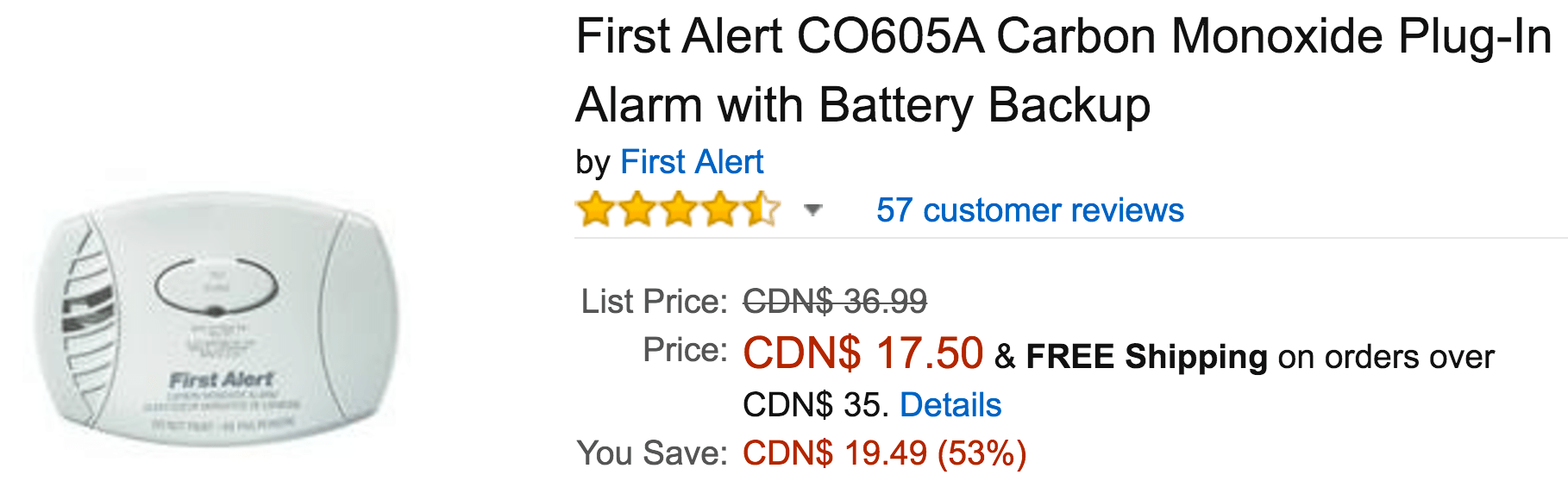Click the side vent slots on alarm image
This screenshot has height=481, width=1568.
pos(87,312)
